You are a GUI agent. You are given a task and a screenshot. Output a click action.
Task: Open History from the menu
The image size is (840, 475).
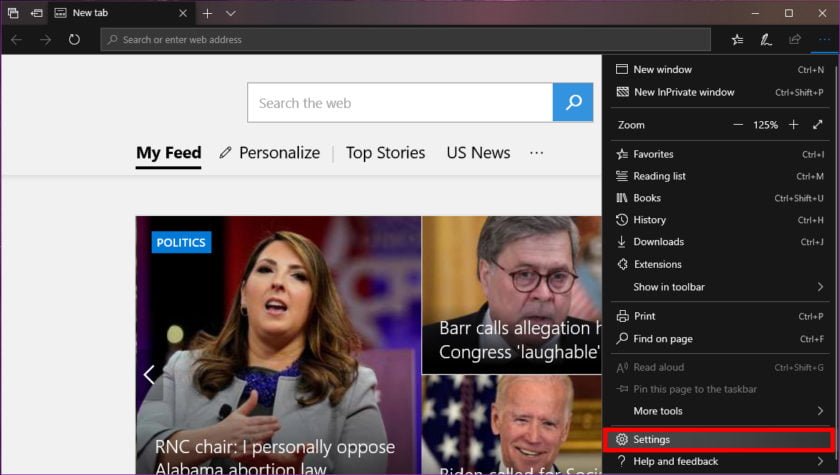(x=649, y=220)
